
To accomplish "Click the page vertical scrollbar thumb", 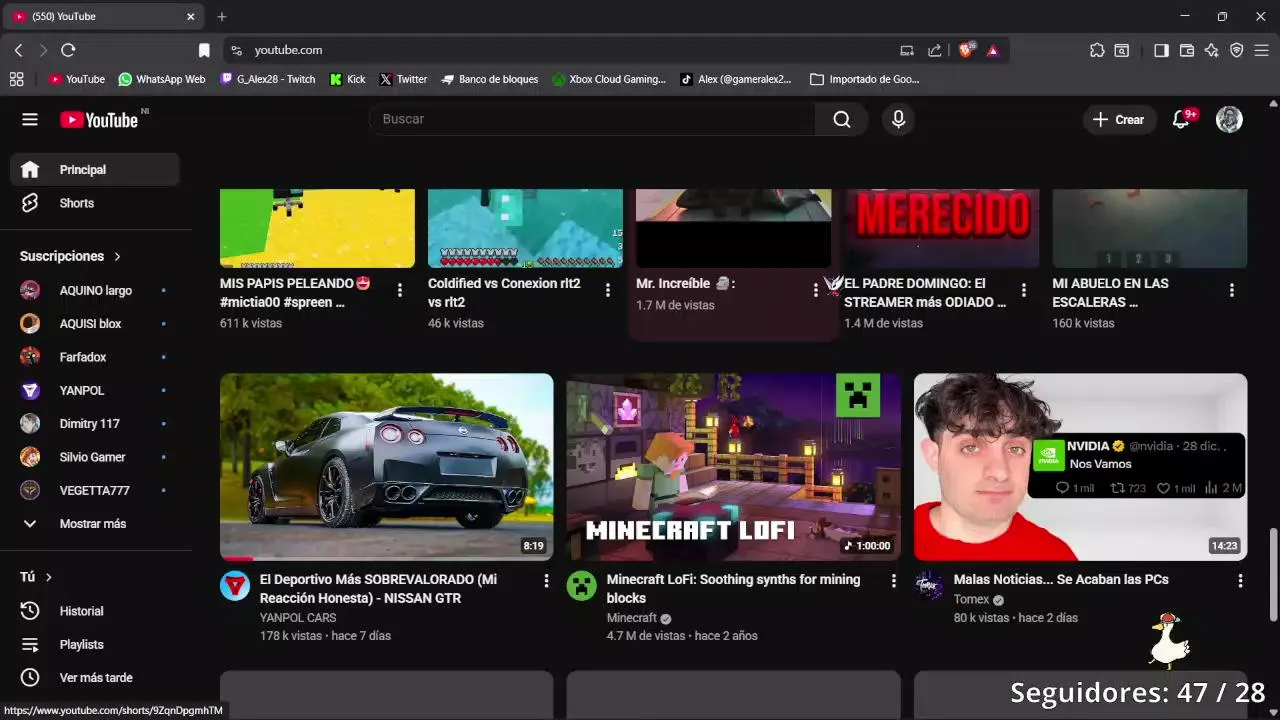I will [x=1273, y=573].
